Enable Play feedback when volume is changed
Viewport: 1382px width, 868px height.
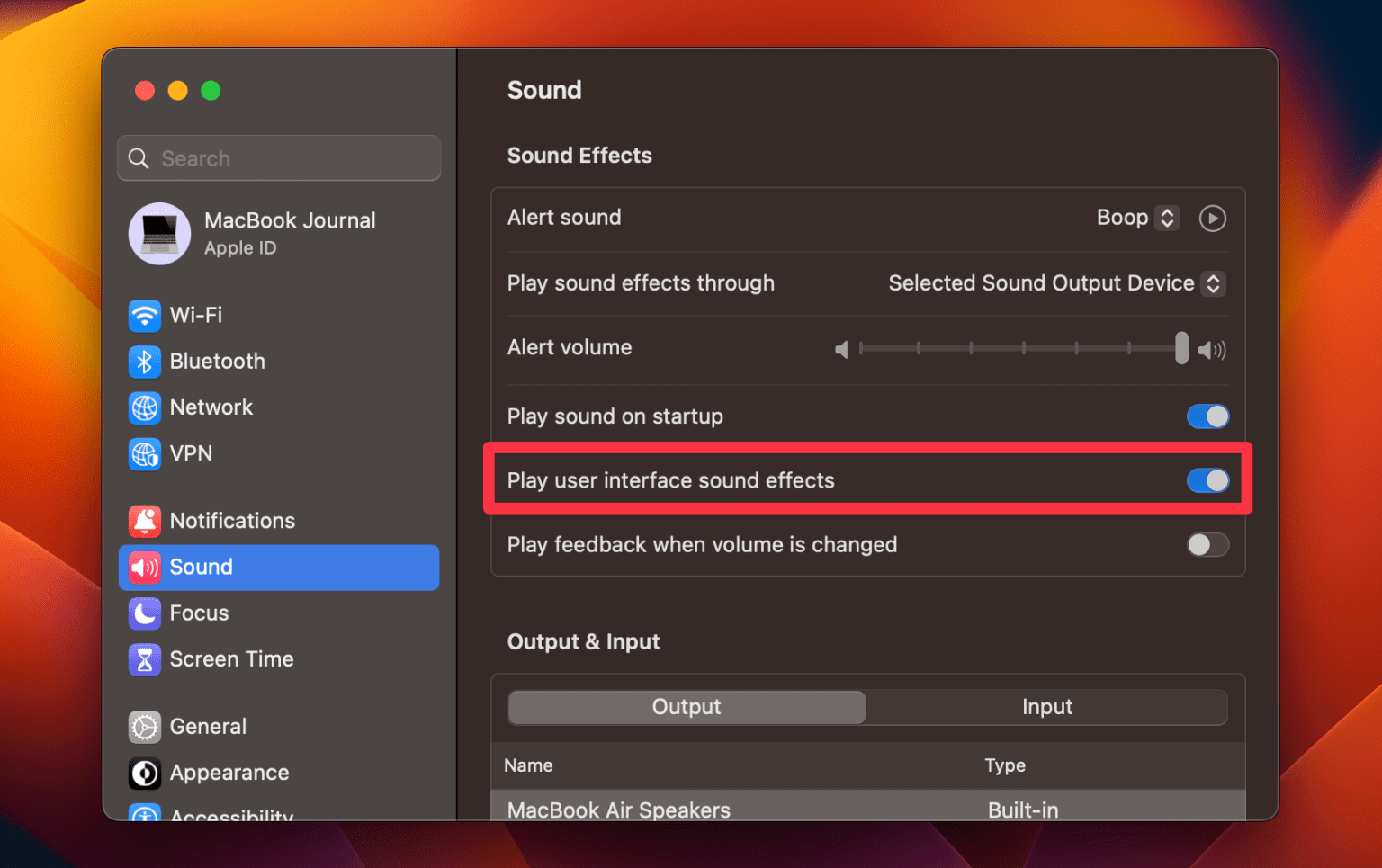coord(1208,544)
